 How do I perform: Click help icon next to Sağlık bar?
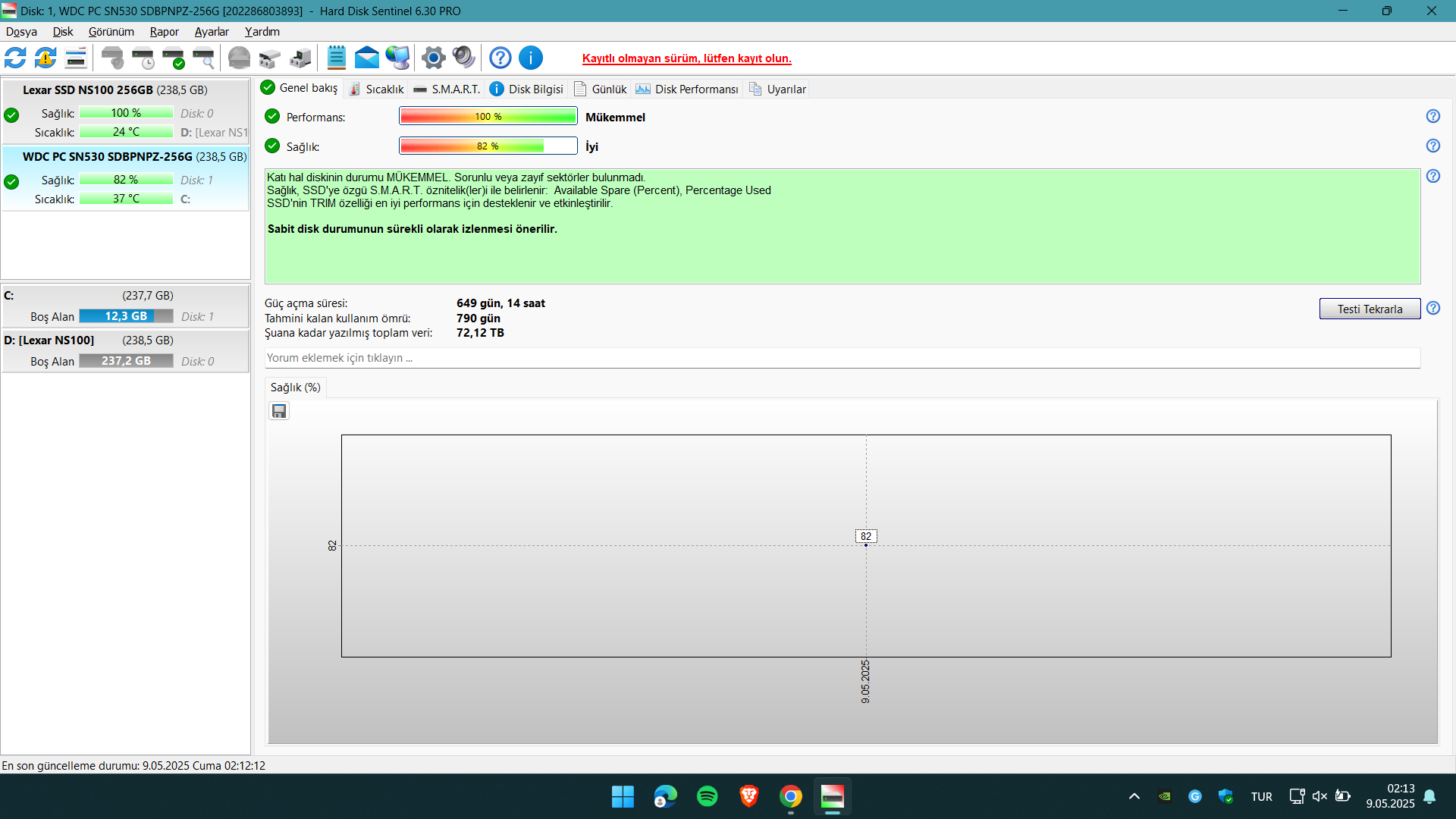(1433, 146)
